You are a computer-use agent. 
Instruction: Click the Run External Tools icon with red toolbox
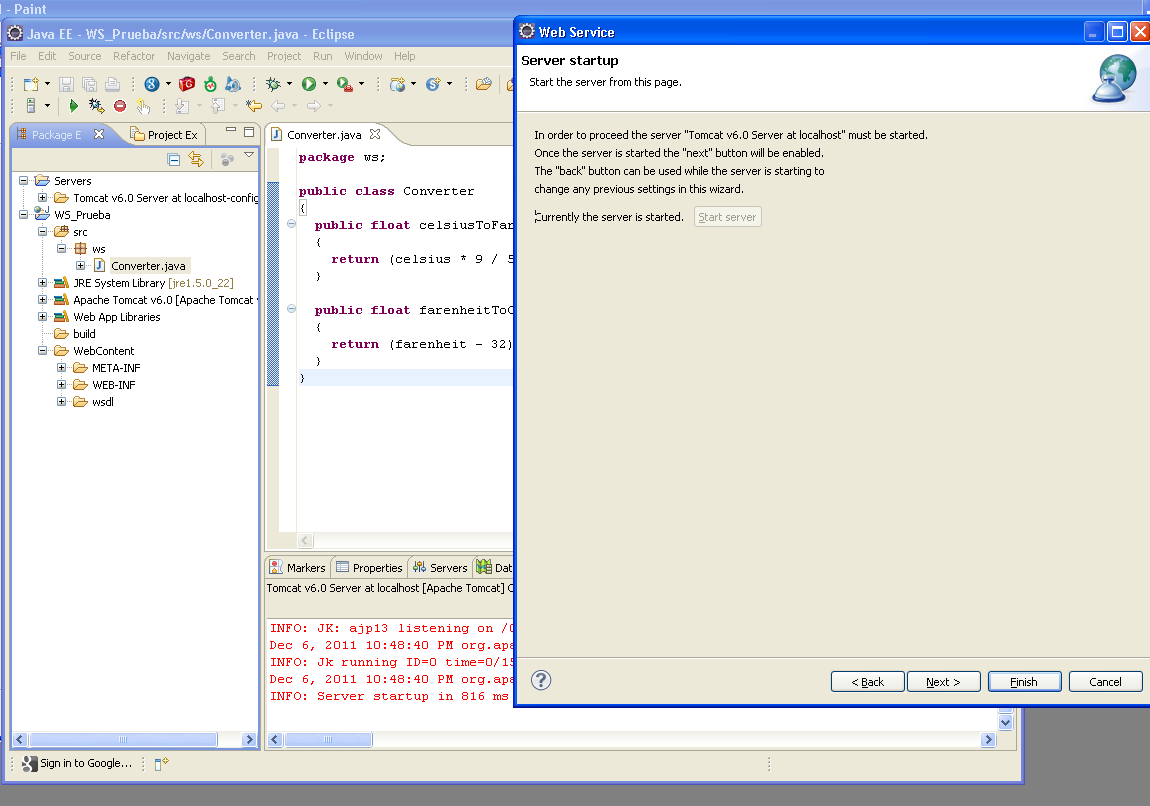pyautogui.click(x=345, y=84)
